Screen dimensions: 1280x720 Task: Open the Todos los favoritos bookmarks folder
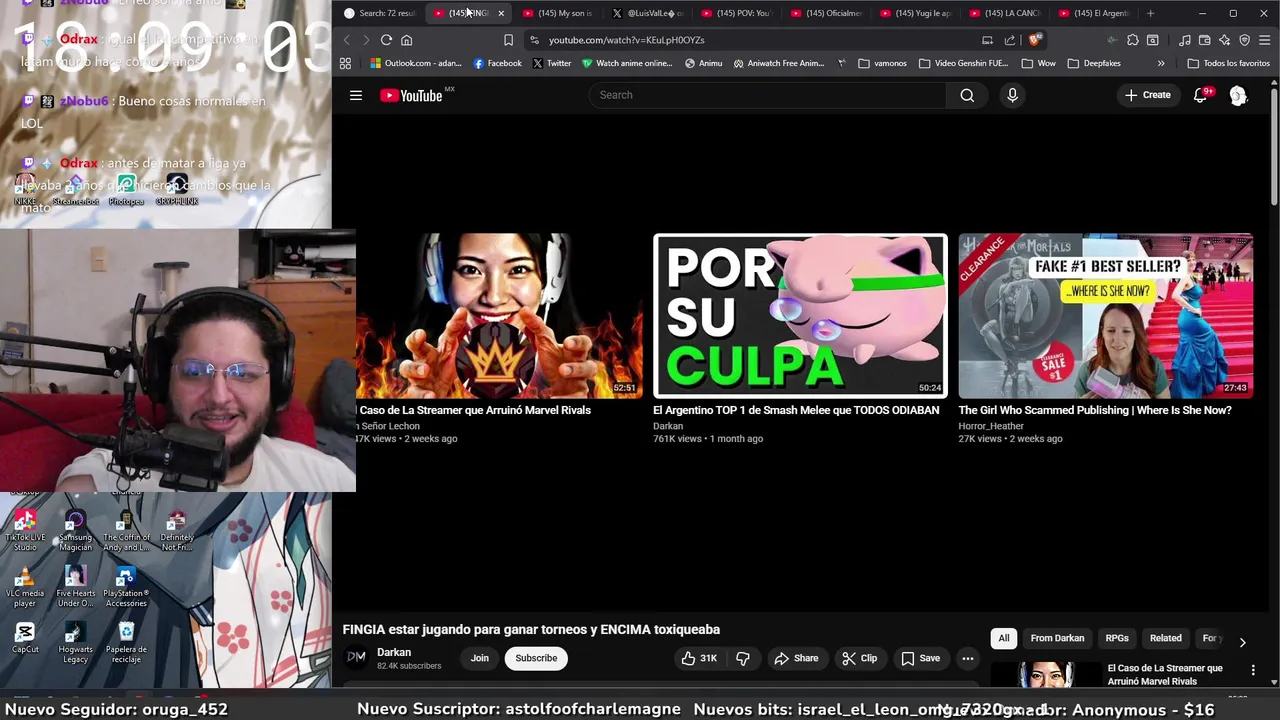1228,63
